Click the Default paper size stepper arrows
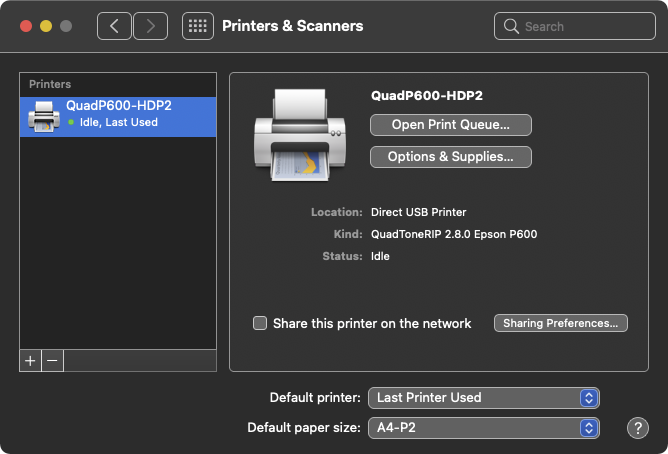668x454 pixels. coord(589,428)
